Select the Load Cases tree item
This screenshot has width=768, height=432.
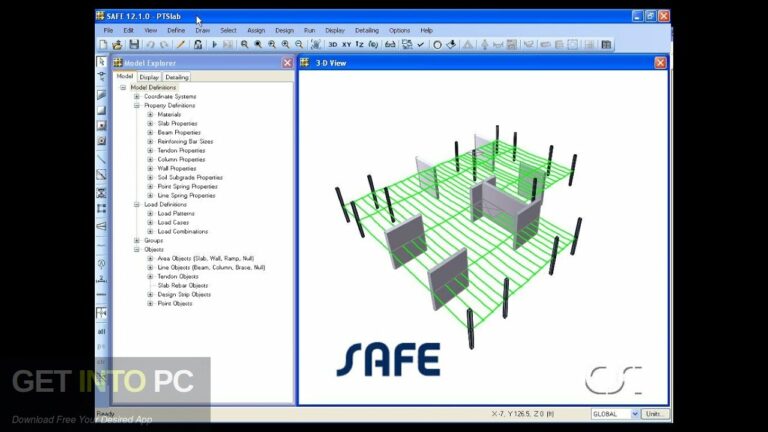click(173, 222)
